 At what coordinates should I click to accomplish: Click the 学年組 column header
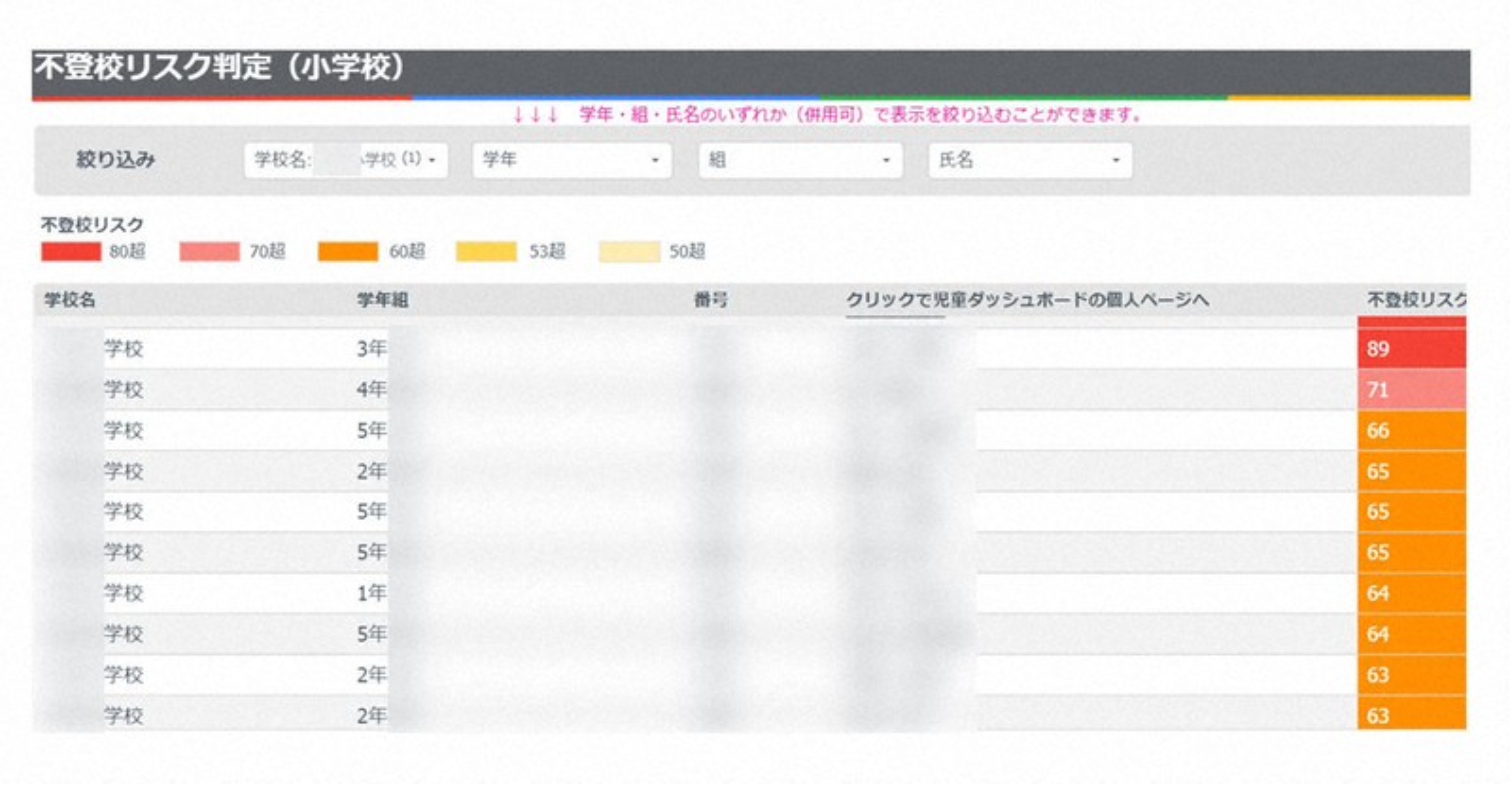pos(382,300)
